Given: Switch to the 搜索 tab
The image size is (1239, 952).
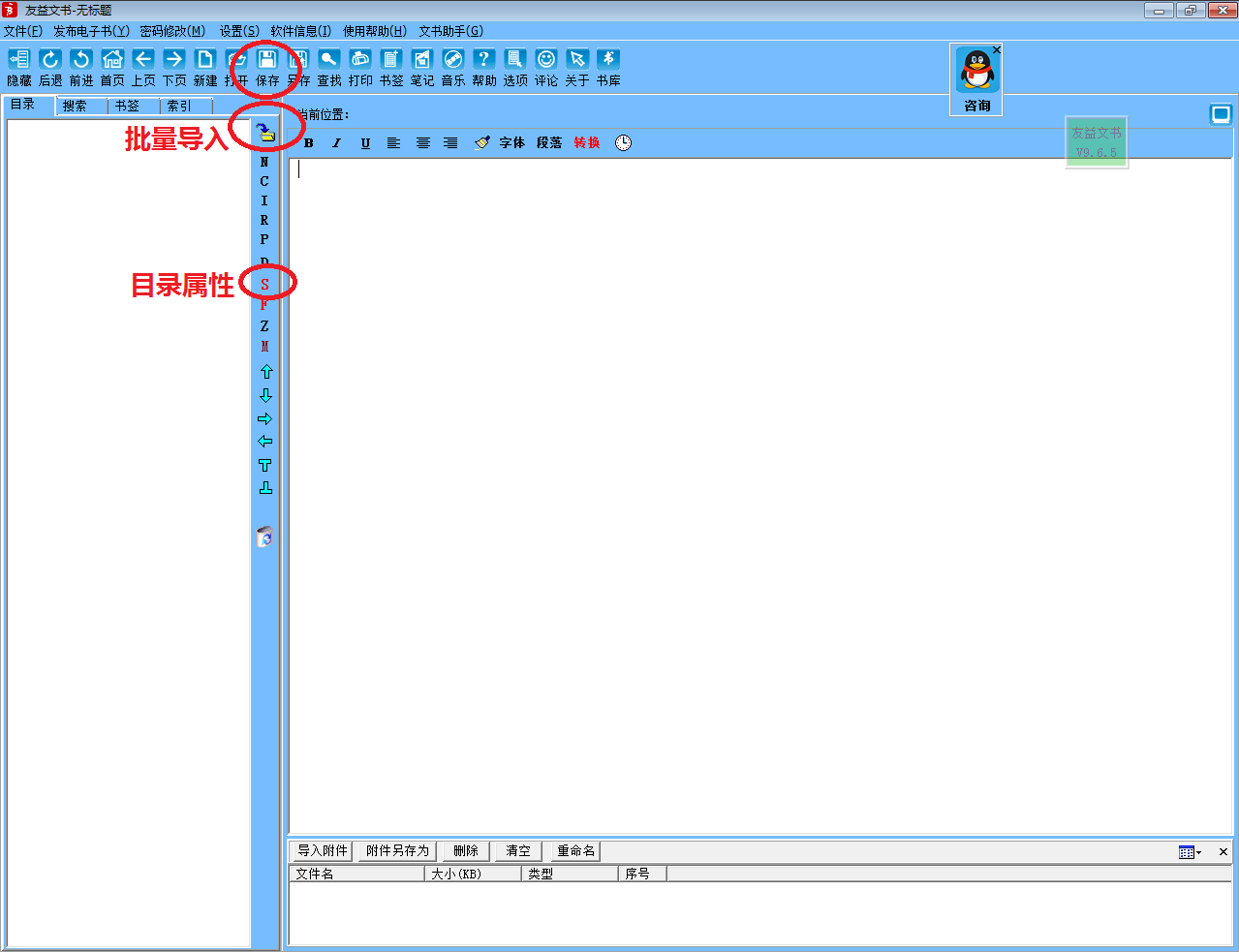Looking at the screenshot, I should [81, 106].
